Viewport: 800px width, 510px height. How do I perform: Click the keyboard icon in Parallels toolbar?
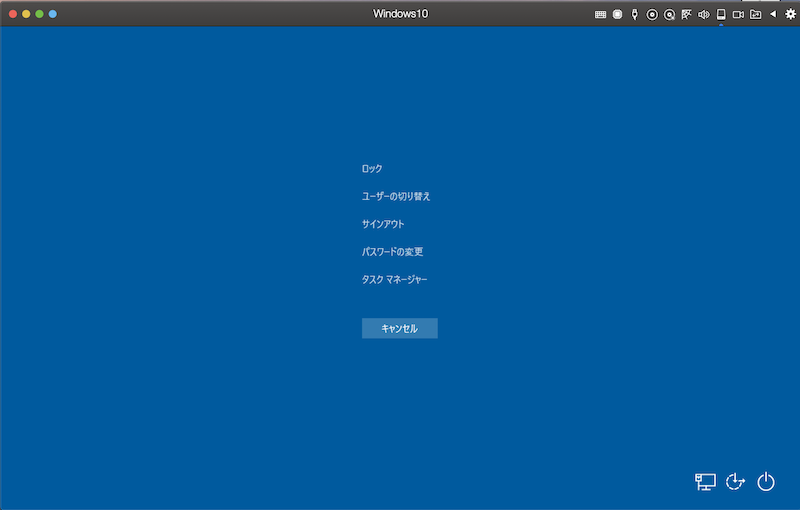600,14
